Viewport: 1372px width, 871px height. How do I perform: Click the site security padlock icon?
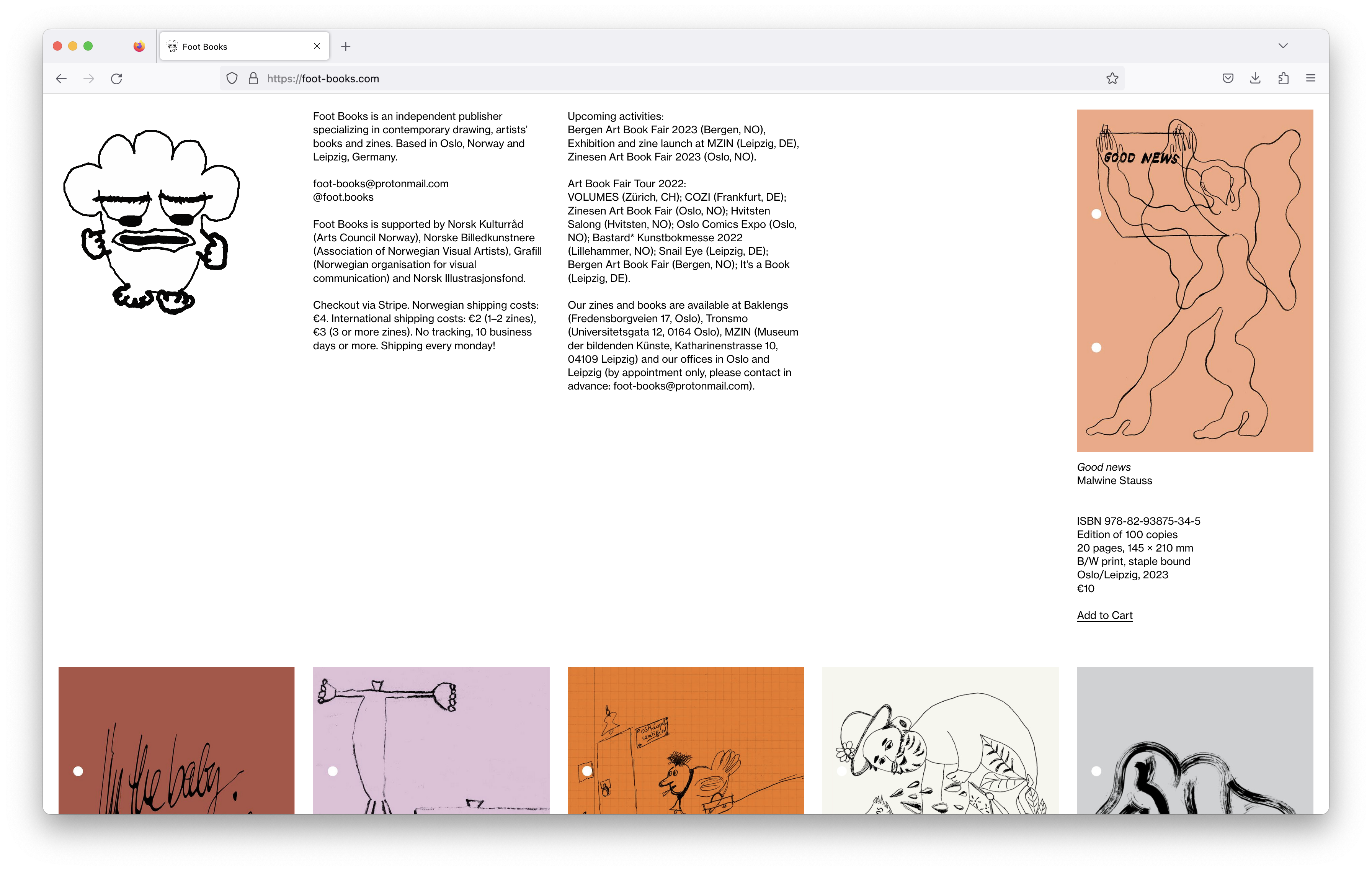(253, 79)
